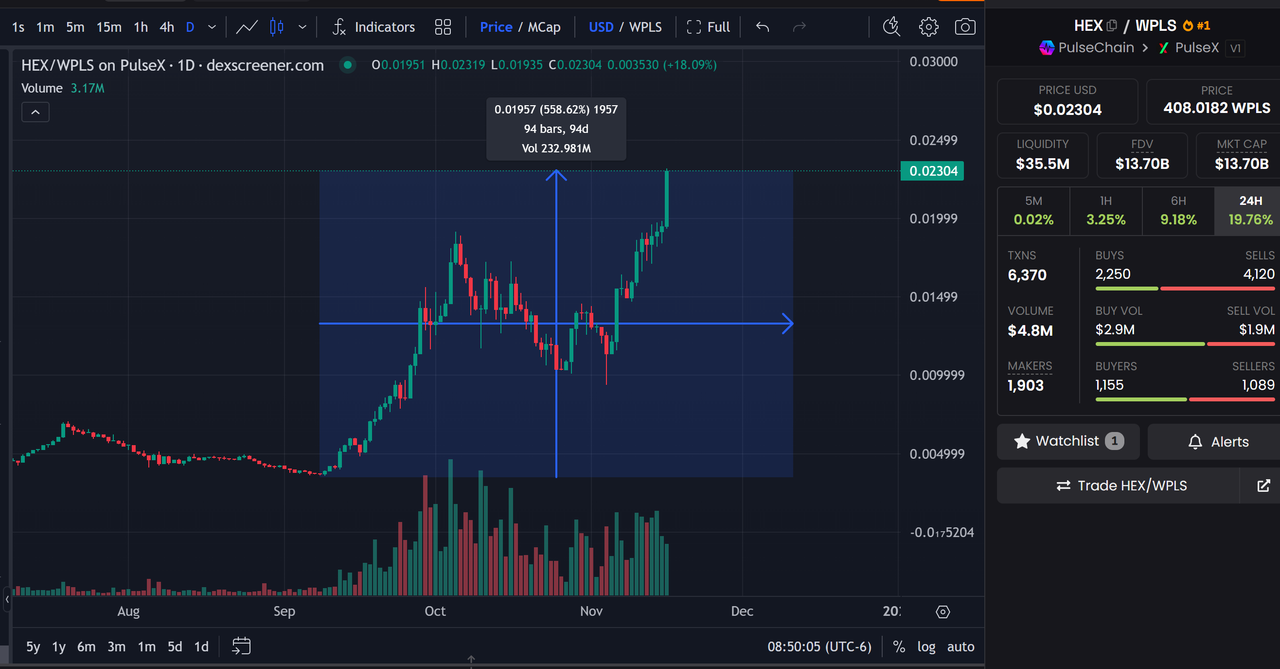Expand the left chart toolbar handle
The height and width of the screenshot is (669, 1280).
(7, 599)
